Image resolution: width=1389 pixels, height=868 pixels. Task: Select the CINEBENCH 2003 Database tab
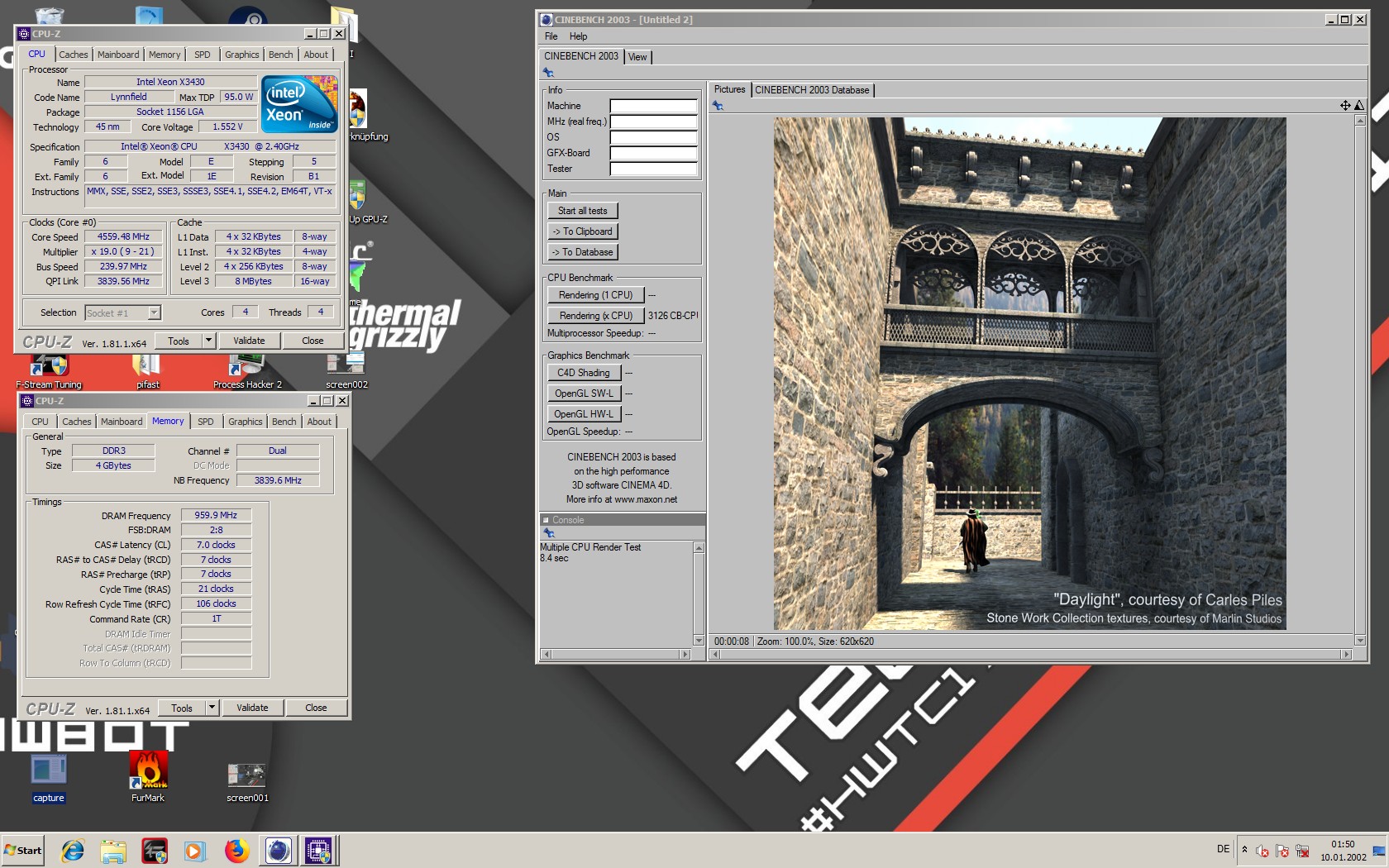(812, 90)
